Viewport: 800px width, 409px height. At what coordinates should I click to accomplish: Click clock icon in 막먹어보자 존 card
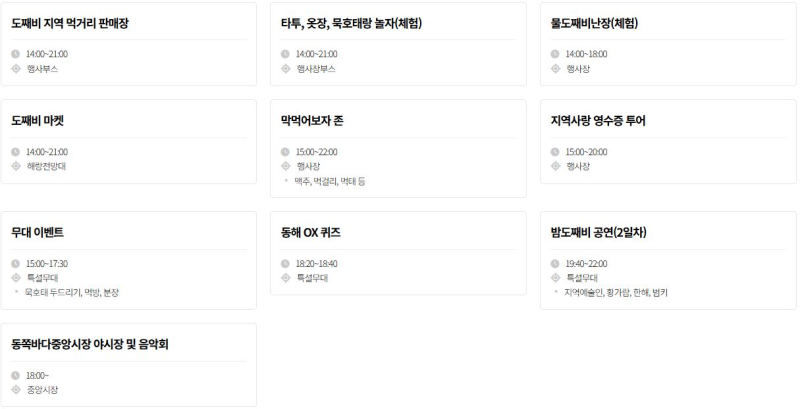pos(286,152)
